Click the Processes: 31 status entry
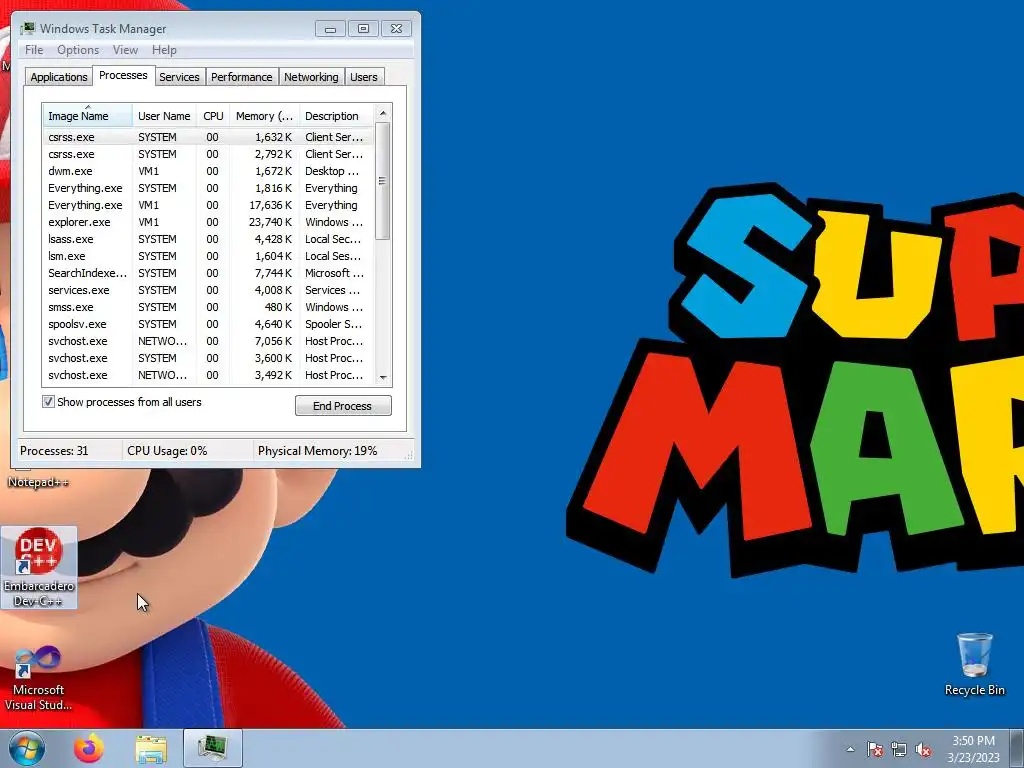 [54, 451]
